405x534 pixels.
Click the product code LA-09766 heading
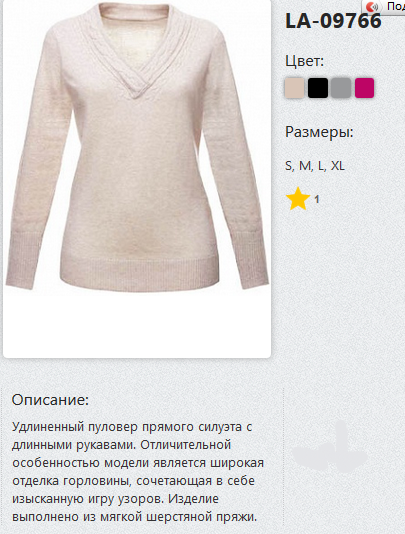point(333,21)
